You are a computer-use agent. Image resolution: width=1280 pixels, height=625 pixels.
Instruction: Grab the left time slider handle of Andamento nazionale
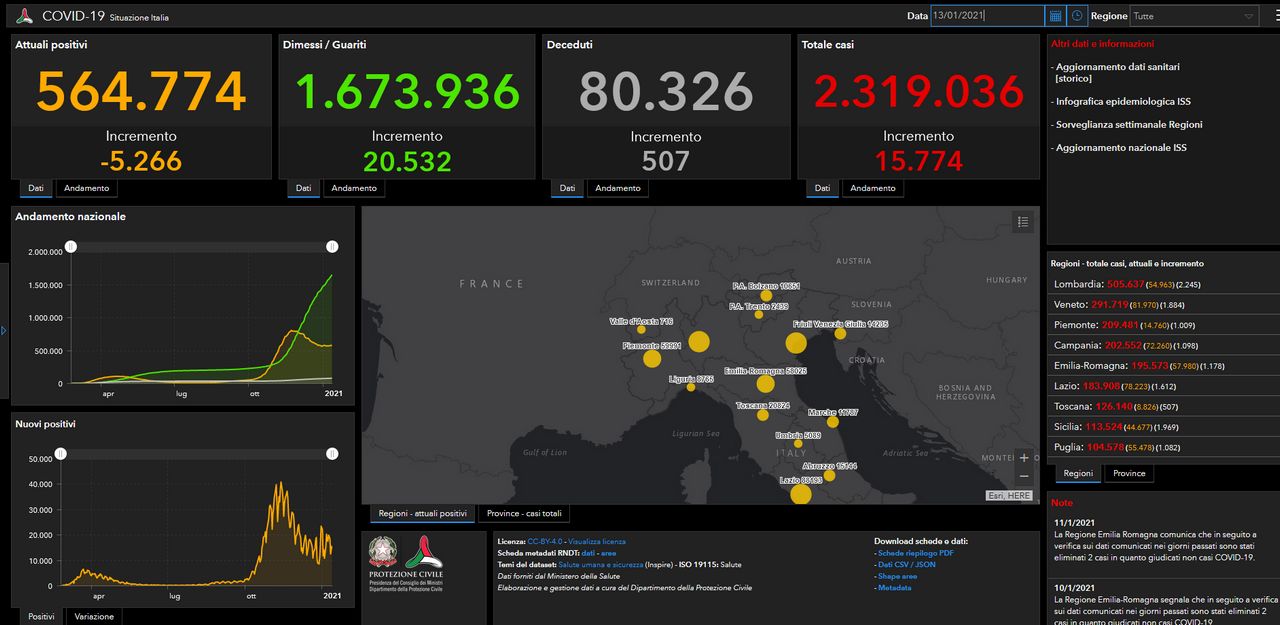71,246
